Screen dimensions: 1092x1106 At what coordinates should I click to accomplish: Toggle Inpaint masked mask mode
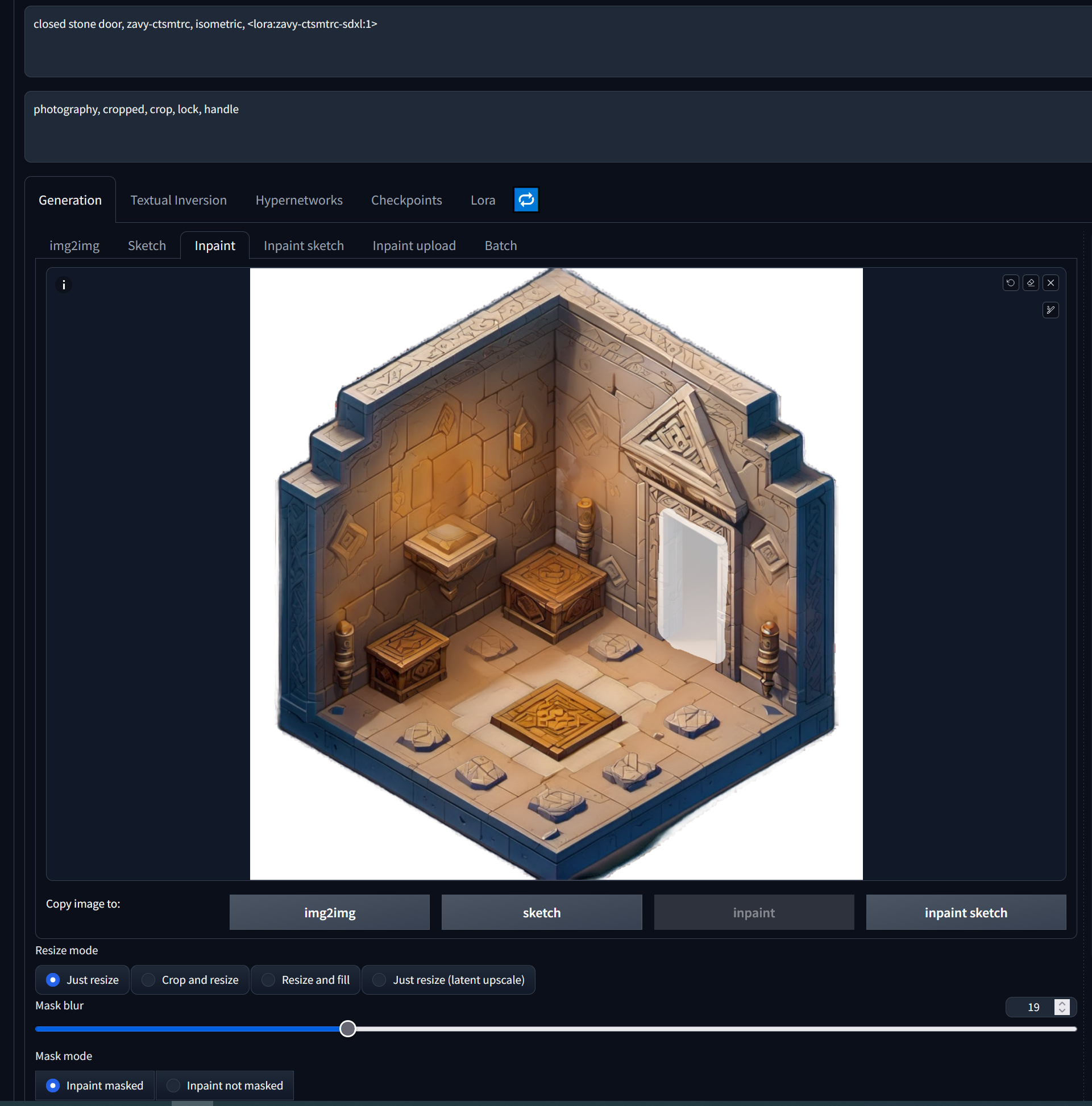pyautogui.click(x=54, y=1085)
